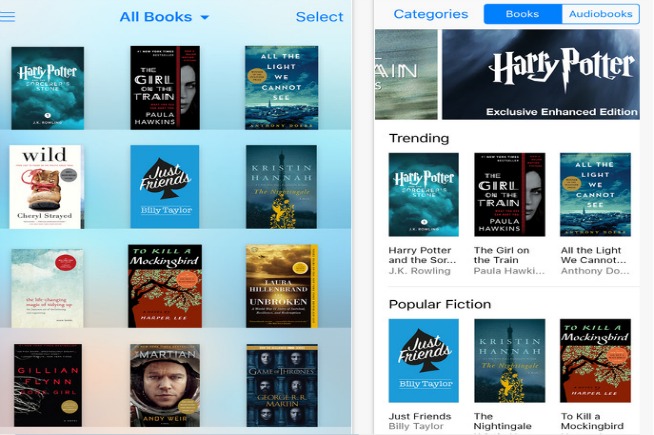This screenshot has width=654, height=435.
Task: Click the Paula Hawkins author text under Trending
Action: tap(509, 271)
